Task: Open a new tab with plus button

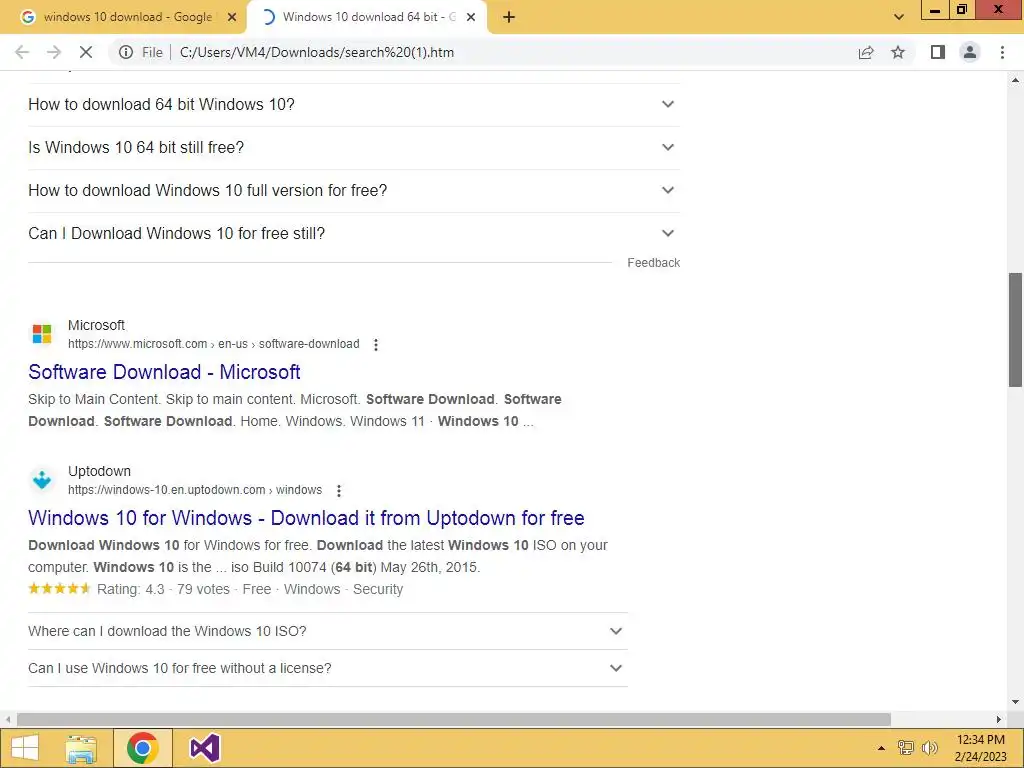Action: click(509, 18)
